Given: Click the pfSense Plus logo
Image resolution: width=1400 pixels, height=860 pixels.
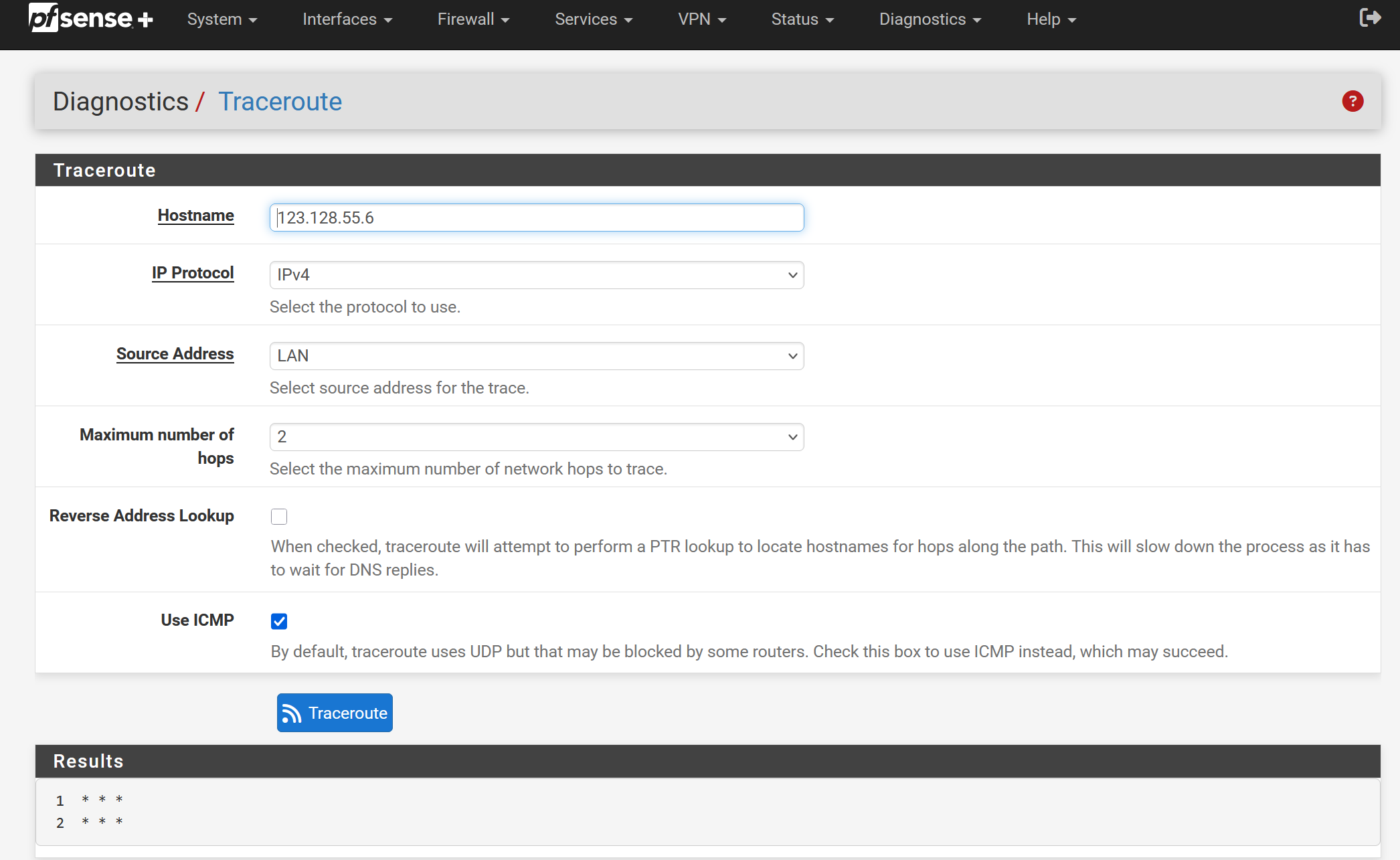Looking at the screenshot, I should point(90,18).
